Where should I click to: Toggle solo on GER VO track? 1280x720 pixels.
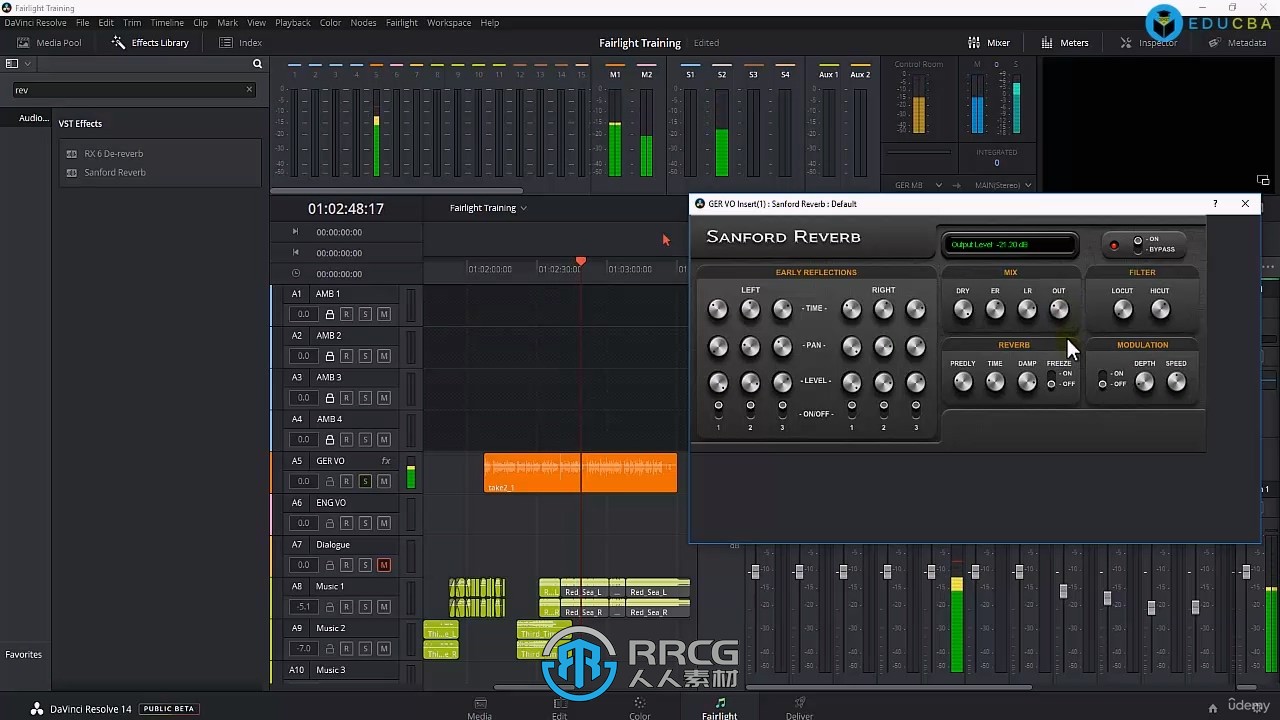pos(365,481)
